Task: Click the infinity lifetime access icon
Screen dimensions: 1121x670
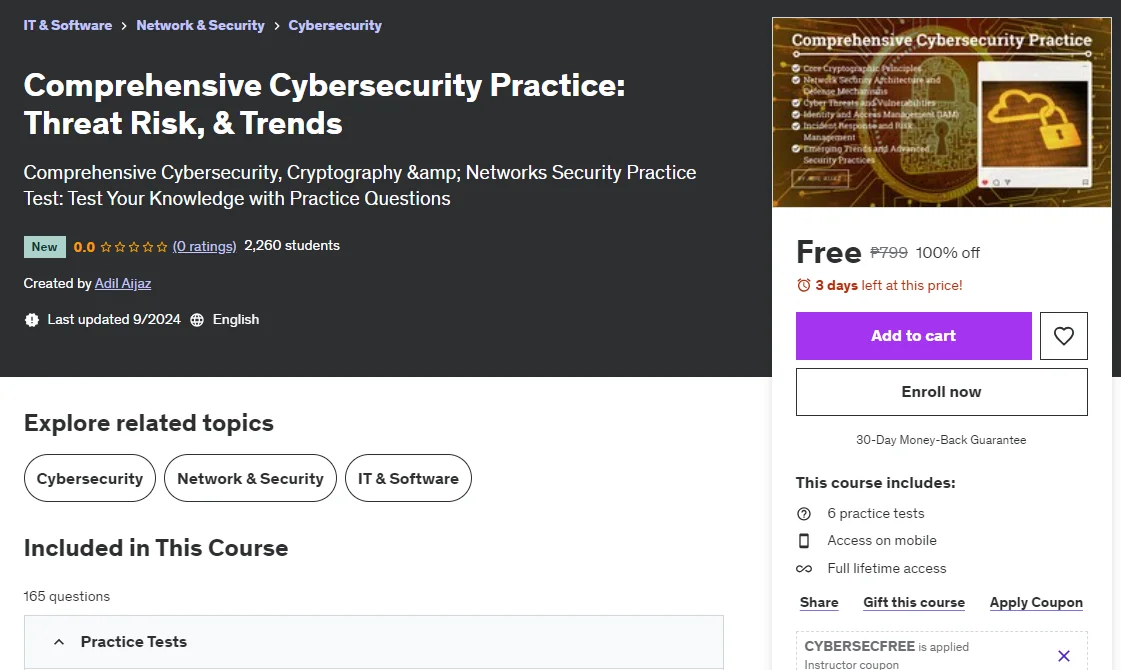Action: (804, 568)
